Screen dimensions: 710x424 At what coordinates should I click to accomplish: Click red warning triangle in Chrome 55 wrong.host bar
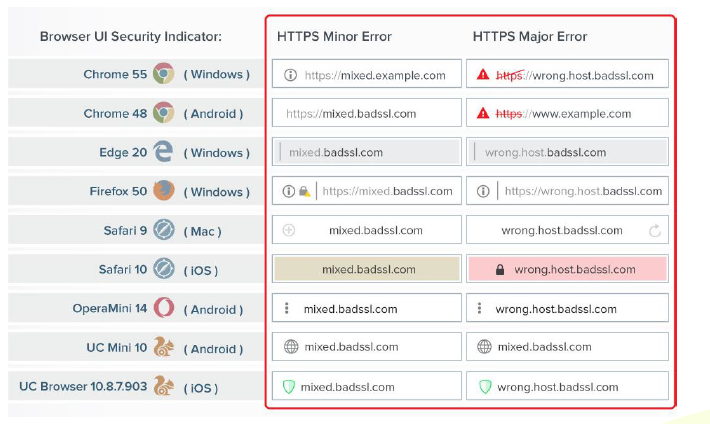tap(484, 75)
